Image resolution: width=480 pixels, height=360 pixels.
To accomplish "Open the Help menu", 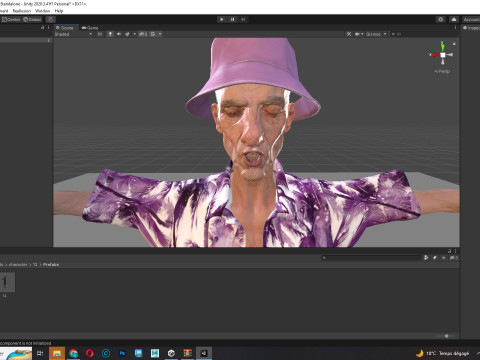I will (x=59, y=11).
